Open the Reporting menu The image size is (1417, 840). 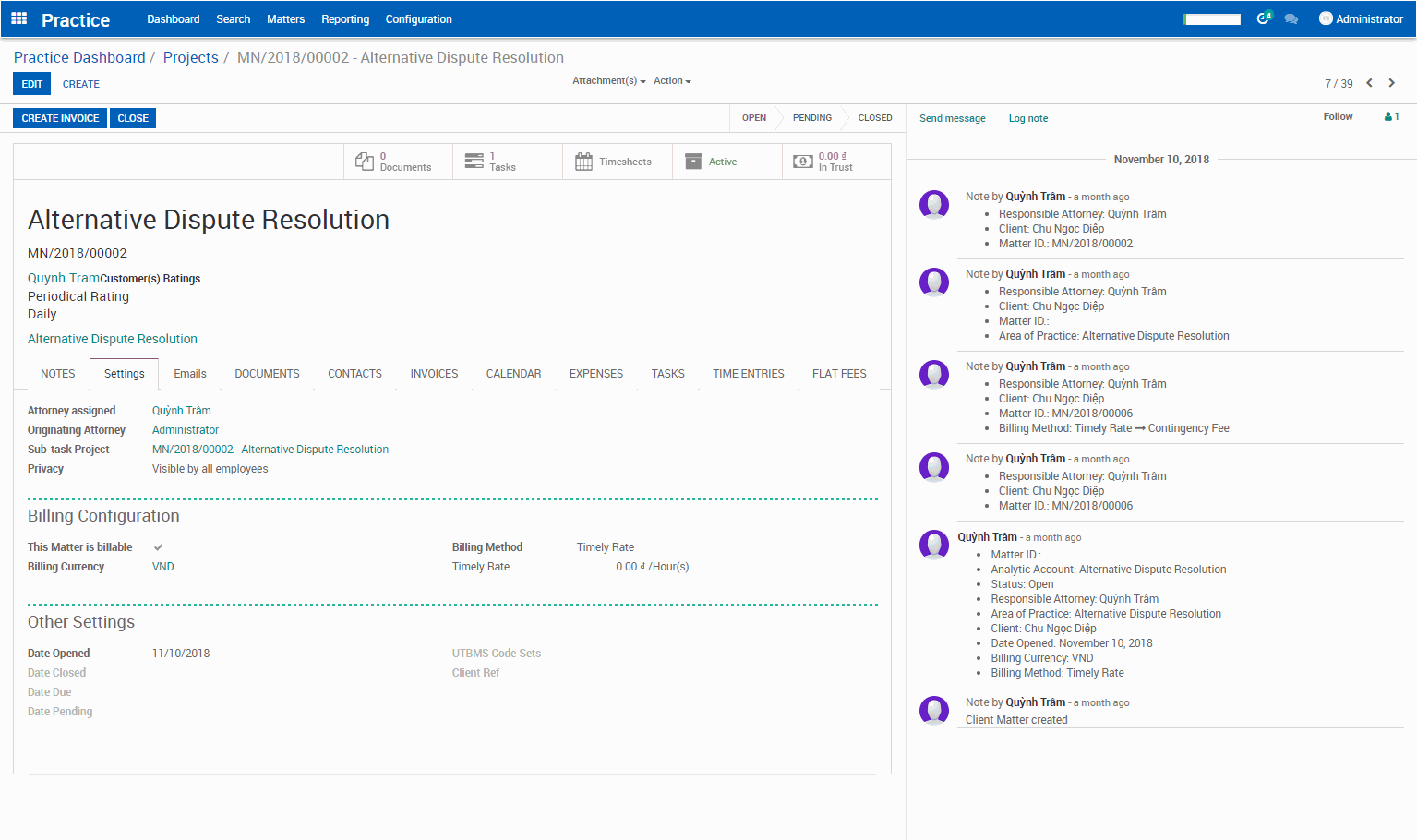tap(345, 18)
